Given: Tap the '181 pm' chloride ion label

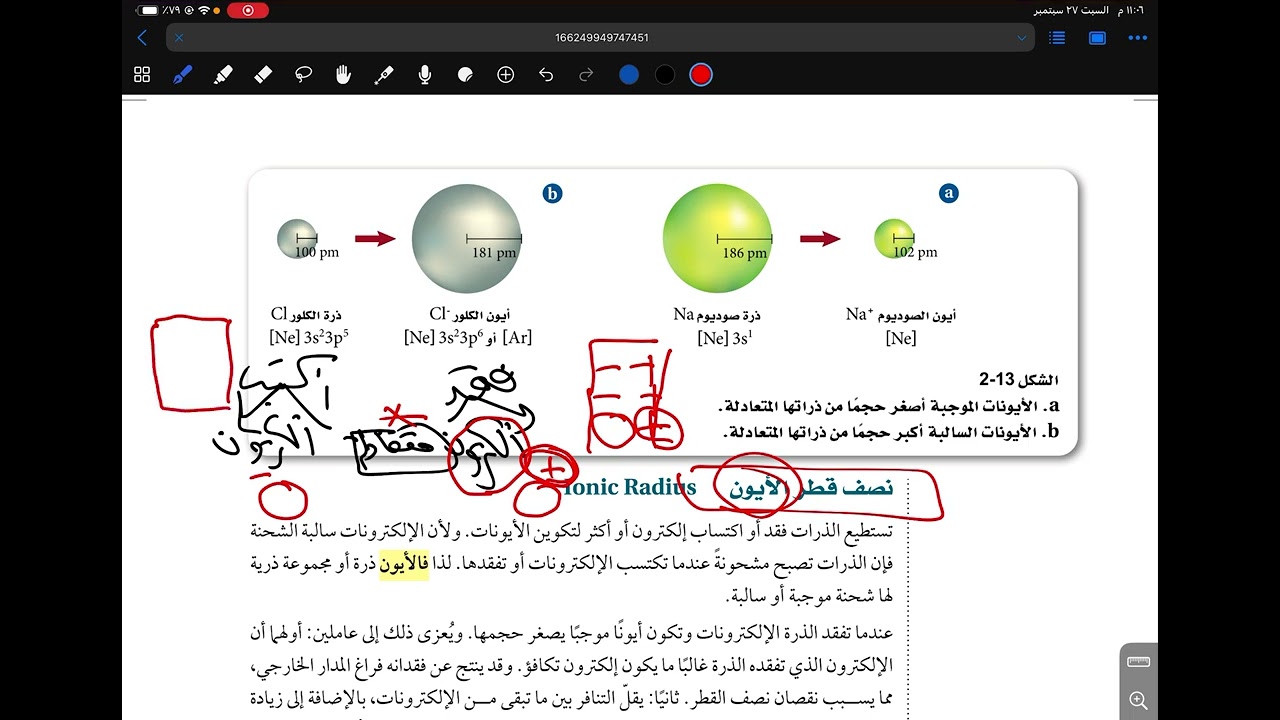Looking at the screenshot, I should tap(494, 253).
